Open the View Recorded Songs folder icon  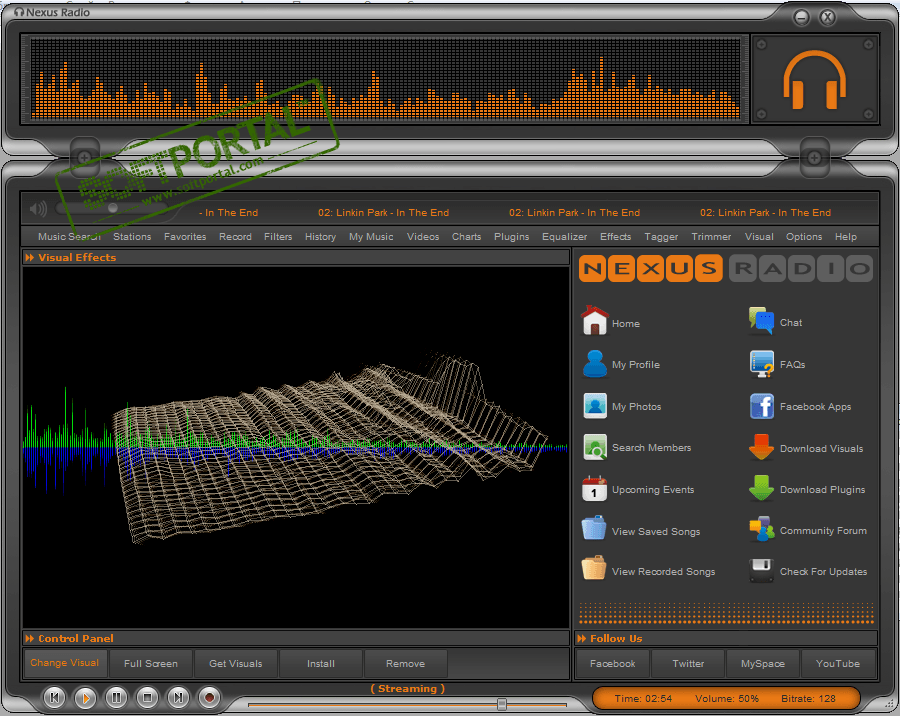[x=594, y=568]
